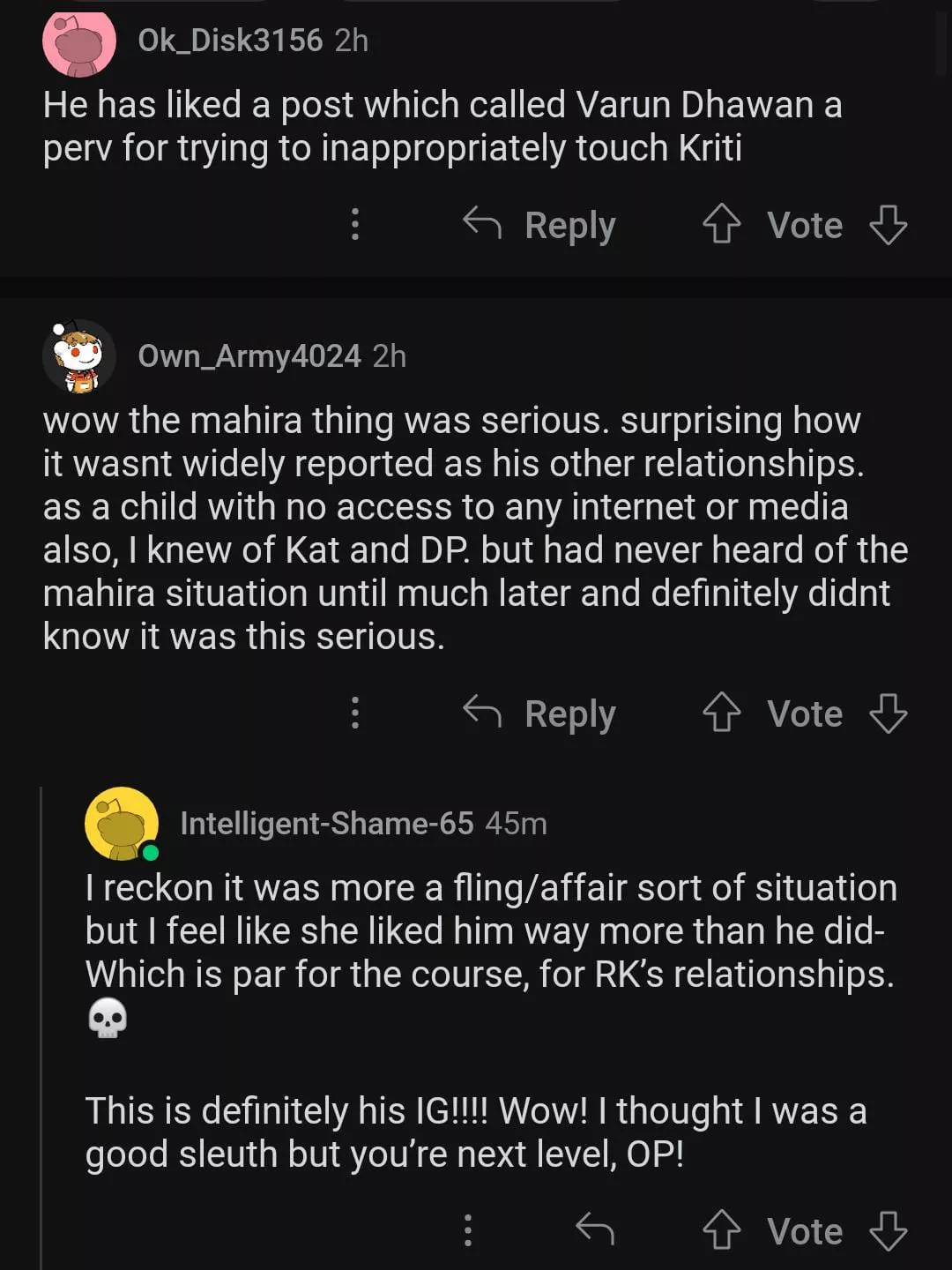
Task: Upvote Ok_Disk3156's comment
Action: pos(721,225)
